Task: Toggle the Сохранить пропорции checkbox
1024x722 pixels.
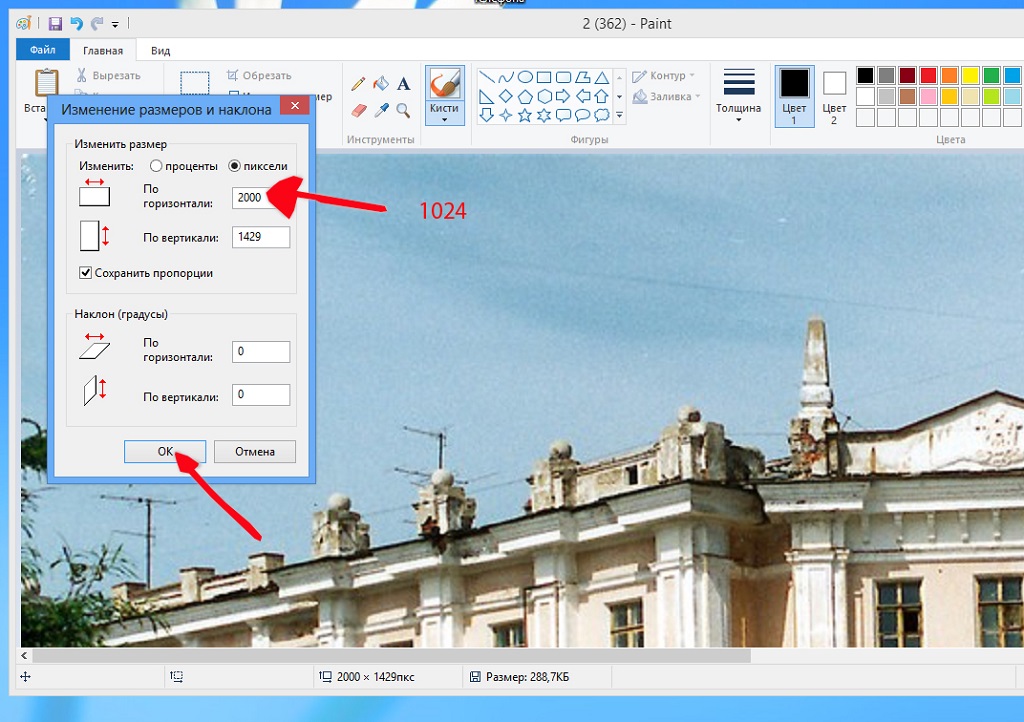Action: click(x=86, y=272)
